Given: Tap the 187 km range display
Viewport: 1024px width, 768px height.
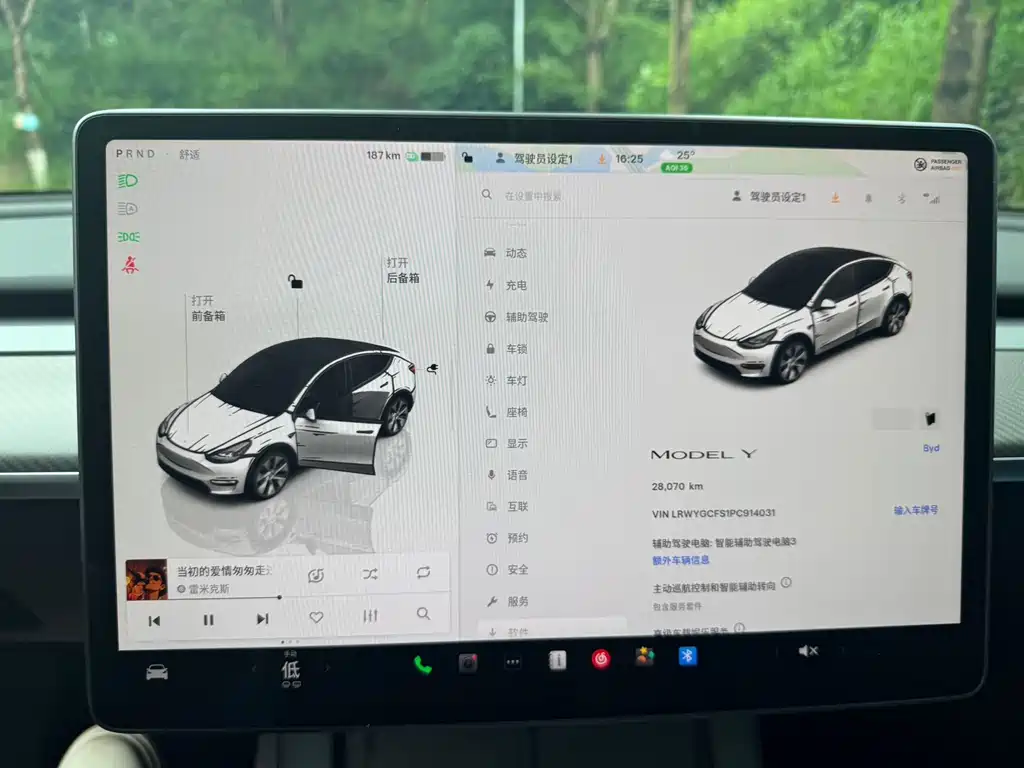Looking at the screenshot, I should coord(383,155).
